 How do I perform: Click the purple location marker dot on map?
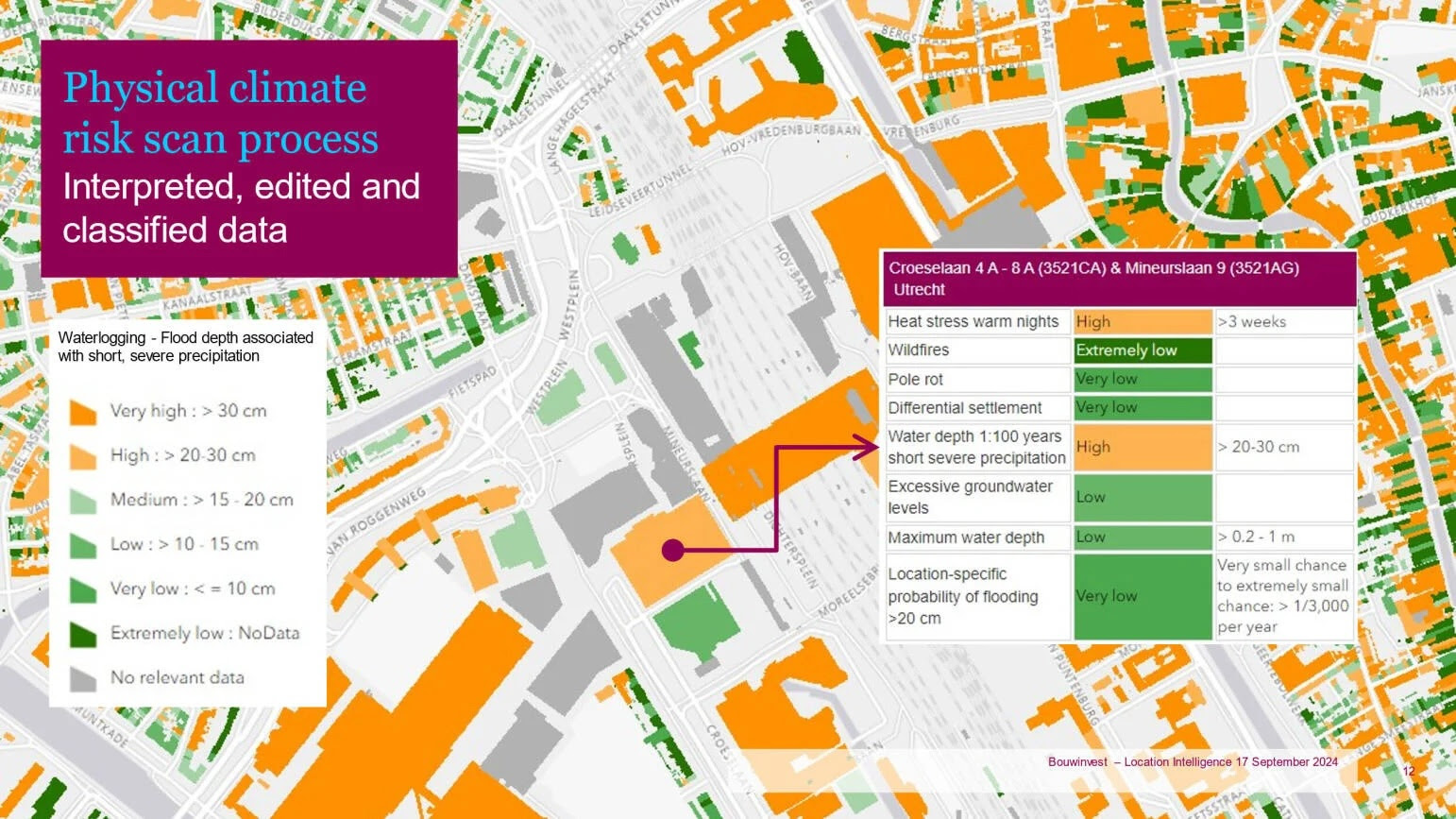672,550
